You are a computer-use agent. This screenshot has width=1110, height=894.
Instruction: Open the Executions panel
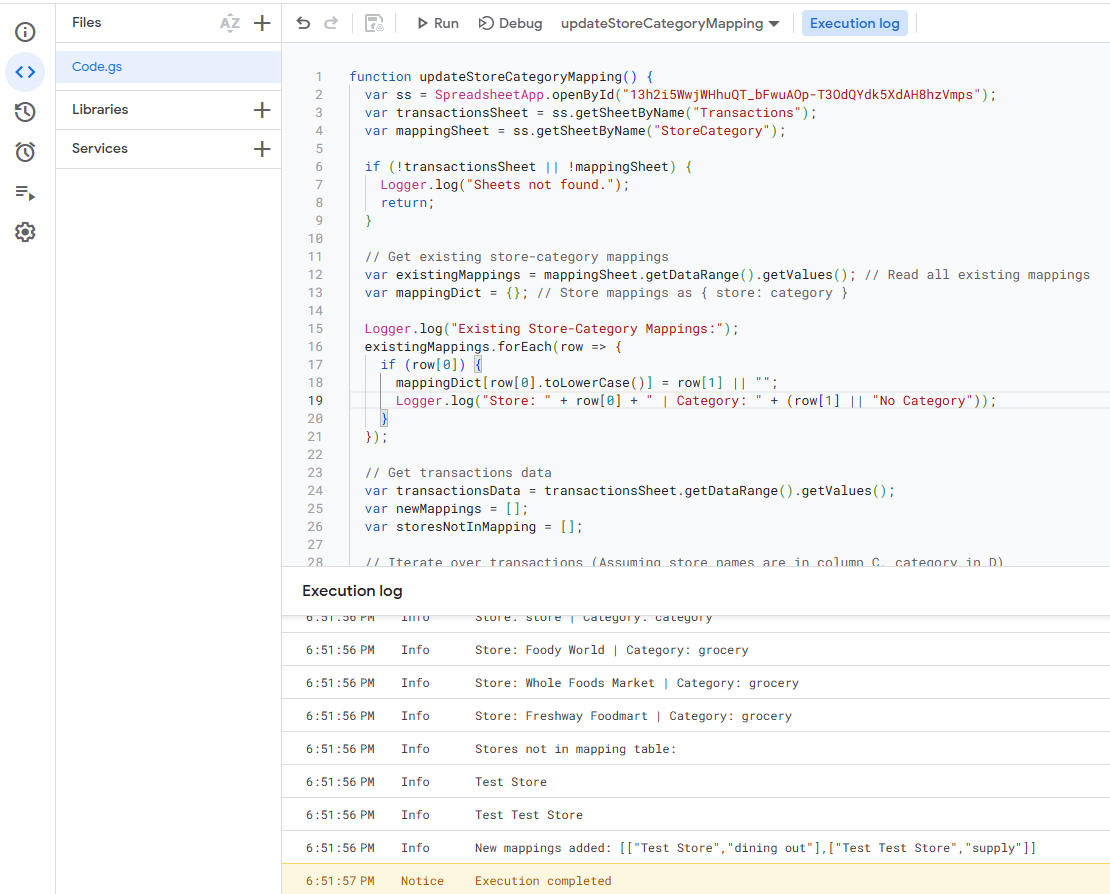point(25,192)
